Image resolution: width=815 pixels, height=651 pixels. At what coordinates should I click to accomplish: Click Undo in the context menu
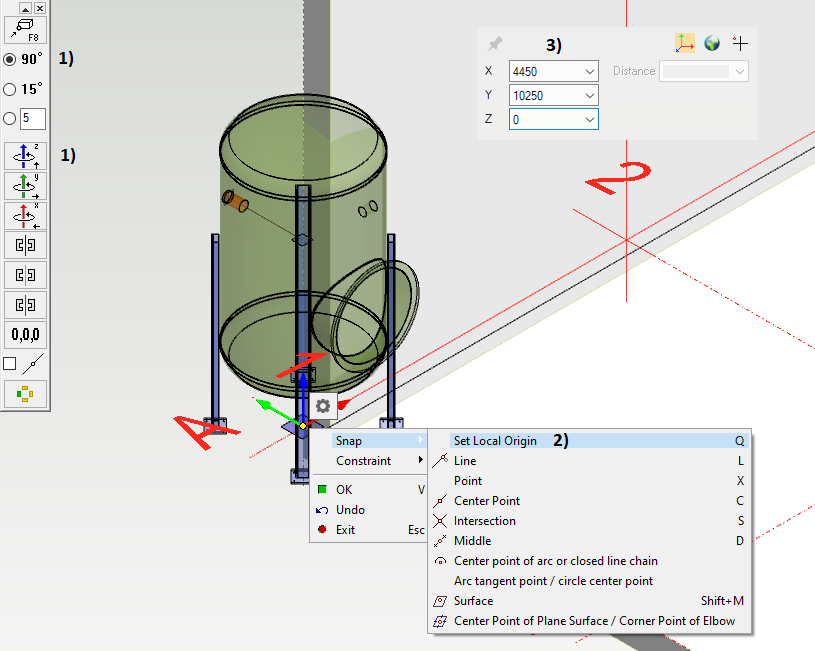tap(350, 510)
